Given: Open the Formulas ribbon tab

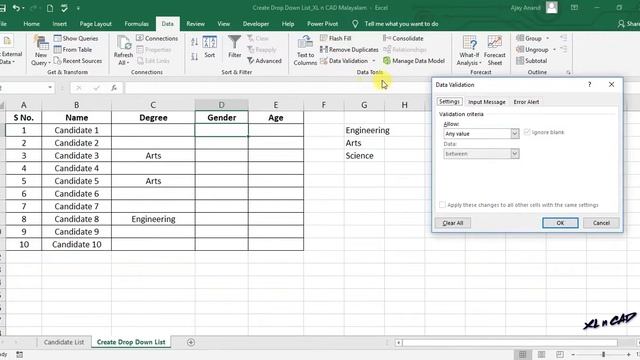Looking at the screenshot, I should (136, 24).
